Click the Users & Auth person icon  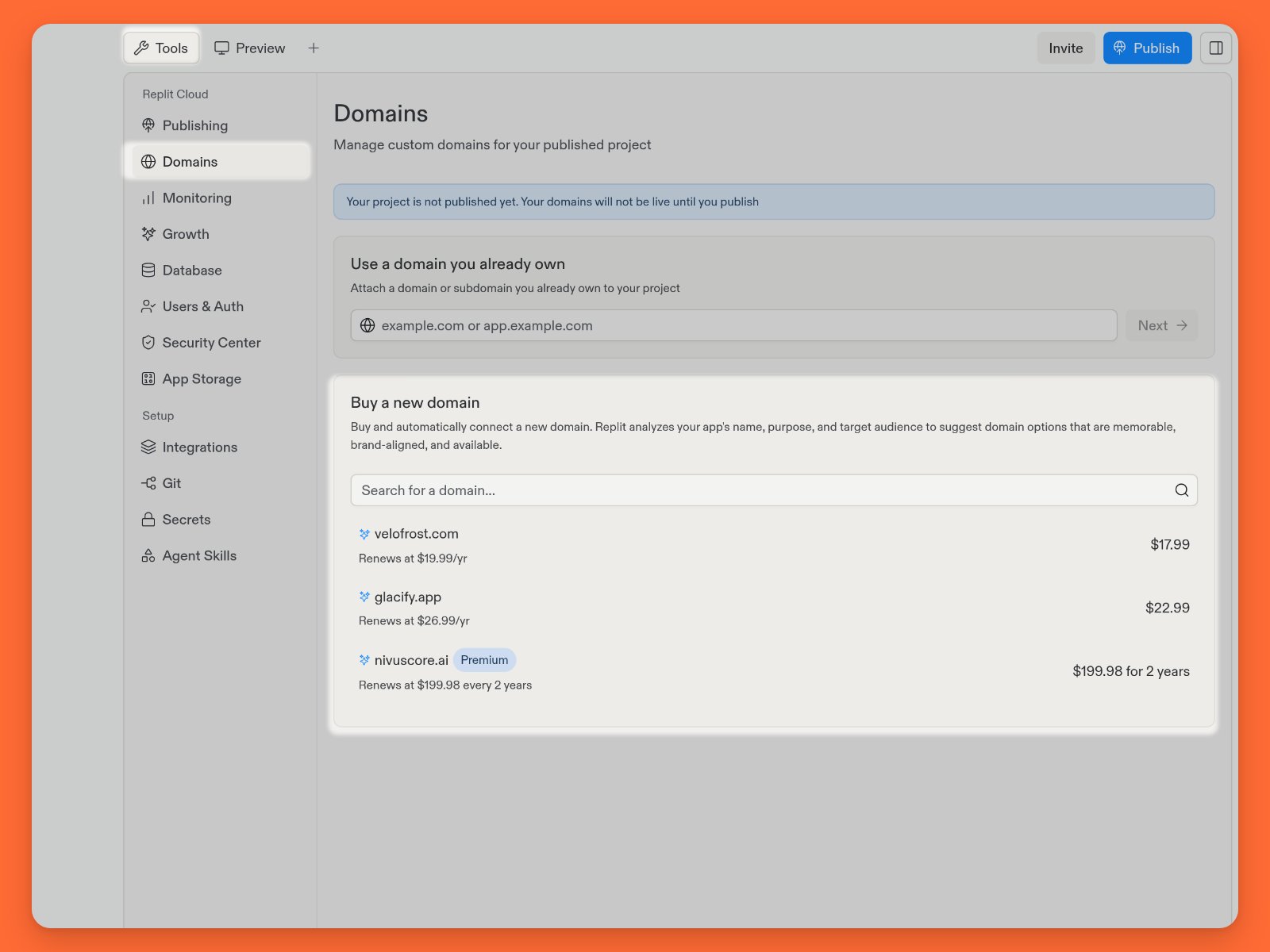coord(148,306)
